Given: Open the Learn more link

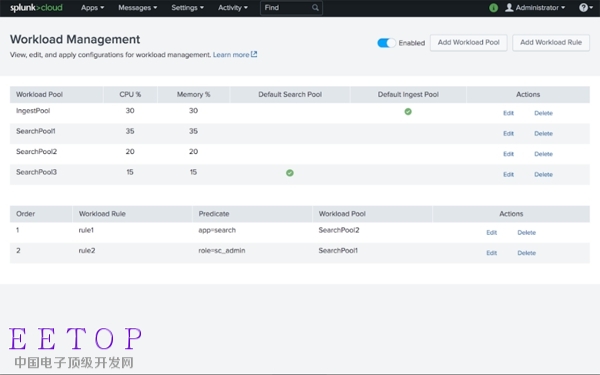Looking at the screenshot, I should (235, 55).
